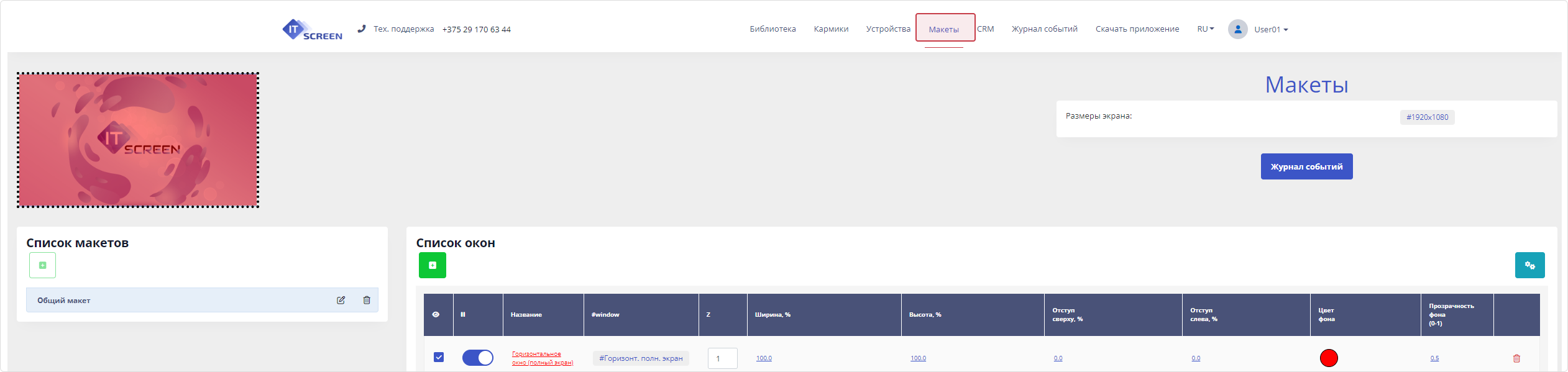Open window settings with gears icon
The height and width of the screenshot is (372, 1568).
point(1529,265)
